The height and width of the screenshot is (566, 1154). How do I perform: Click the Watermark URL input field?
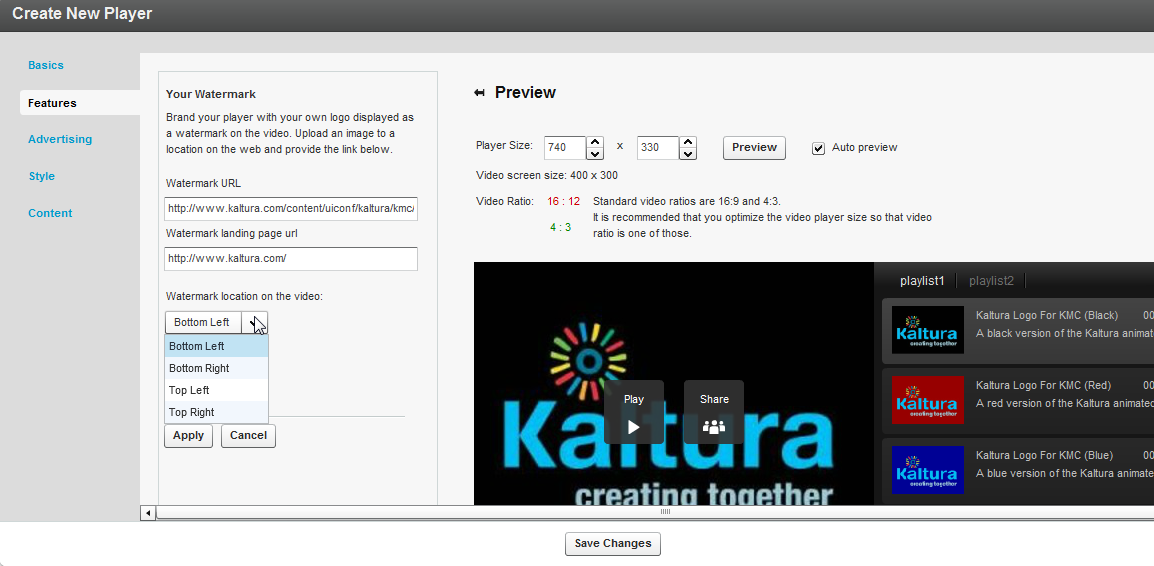pos(291,208)
